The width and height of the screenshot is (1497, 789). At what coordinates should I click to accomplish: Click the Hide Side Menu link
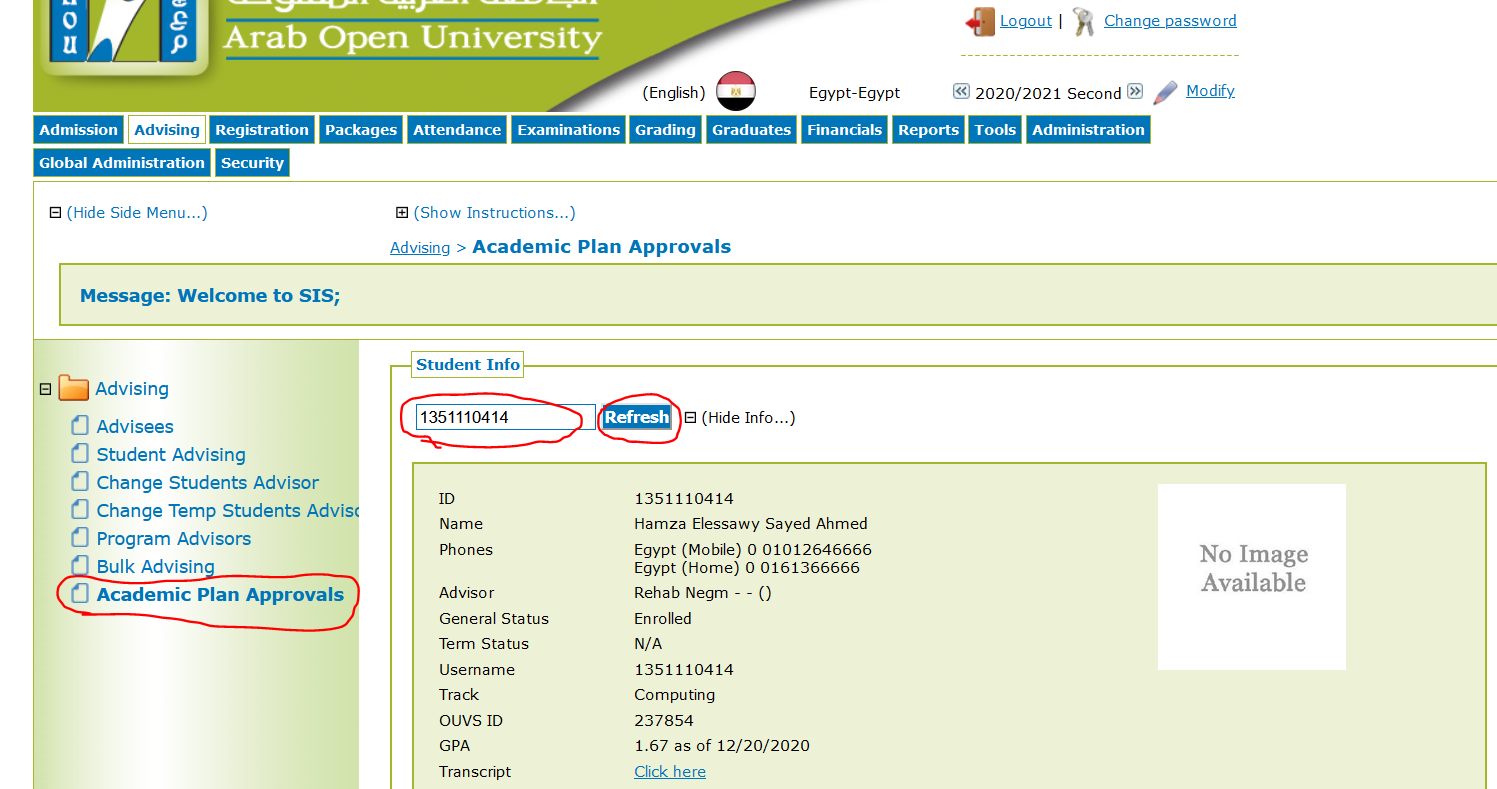pos(137,213)
